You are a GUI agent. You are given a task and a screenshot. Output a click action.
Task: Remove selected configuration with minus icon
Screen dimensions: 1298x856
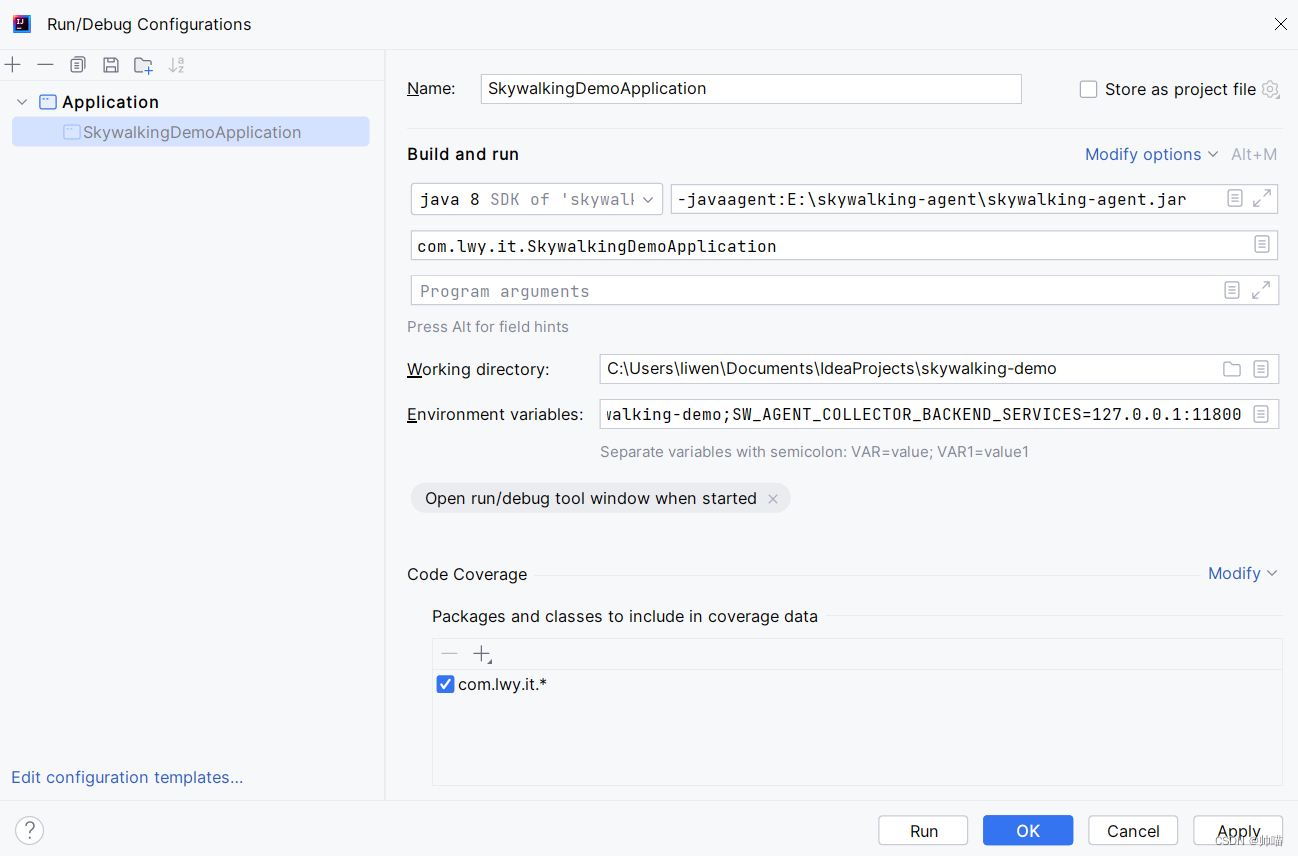pyautogui.click(x=45, y=65)
